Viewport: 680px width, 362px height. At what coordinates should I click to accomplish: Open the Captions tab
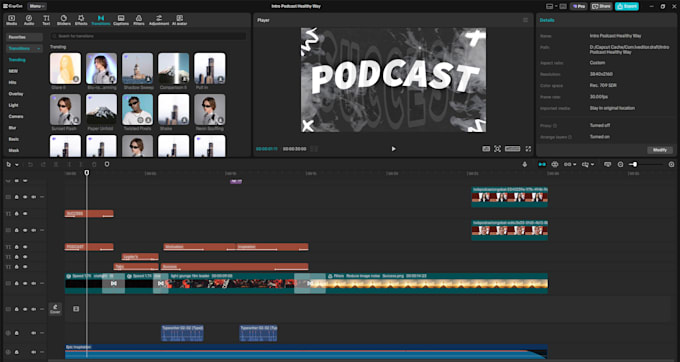click(121, 20)
